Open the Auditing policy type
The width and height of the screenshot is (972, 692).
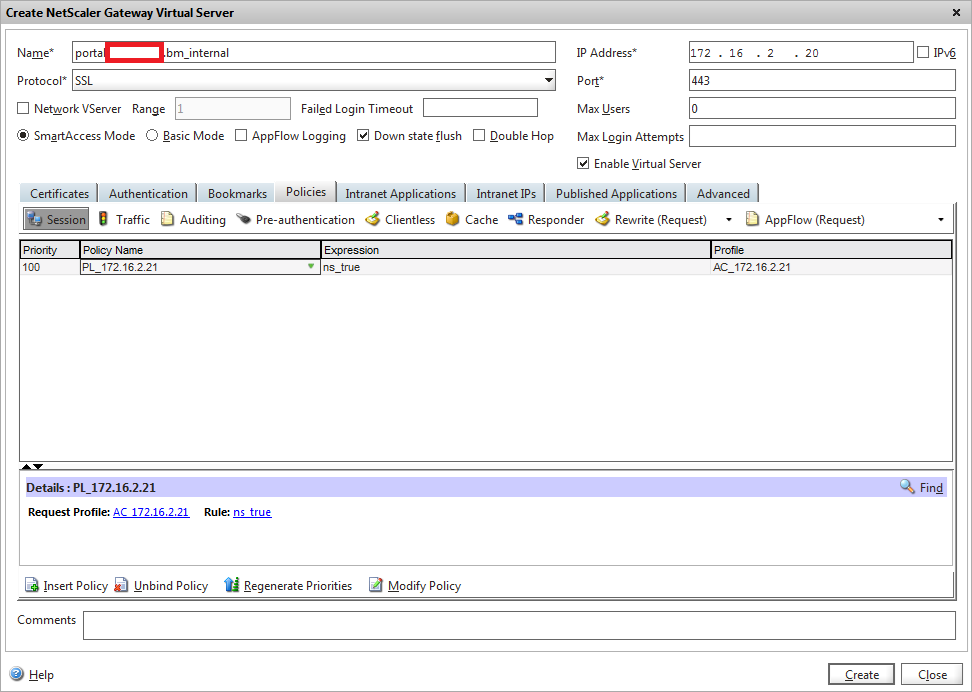click(x=193, y=220)
